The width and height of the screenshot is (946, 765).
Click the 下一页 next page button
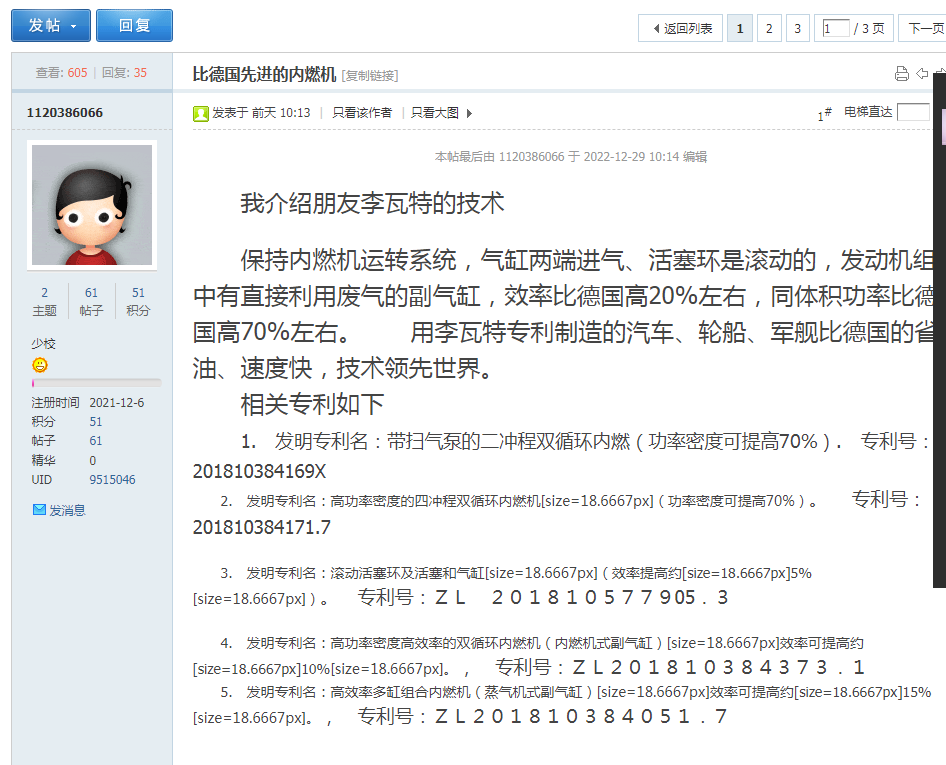coord(924,29)
